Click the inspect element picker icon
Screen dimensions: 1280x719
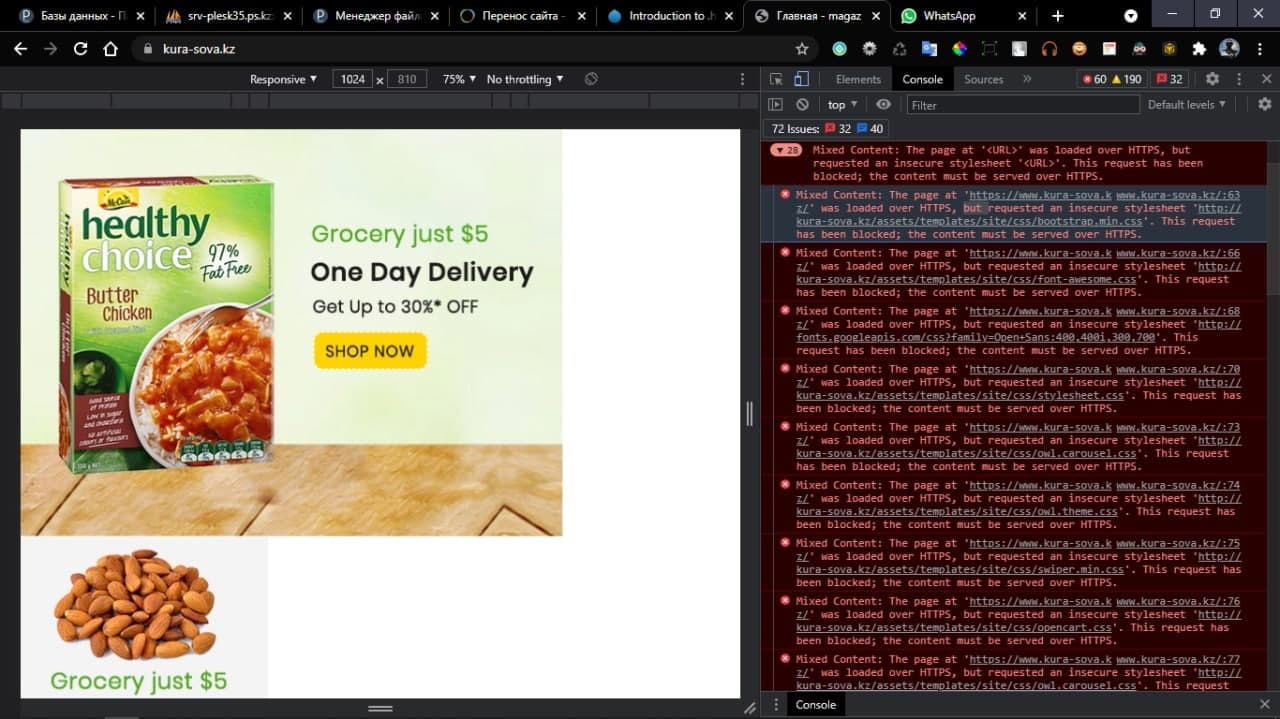tap(776, 79)
